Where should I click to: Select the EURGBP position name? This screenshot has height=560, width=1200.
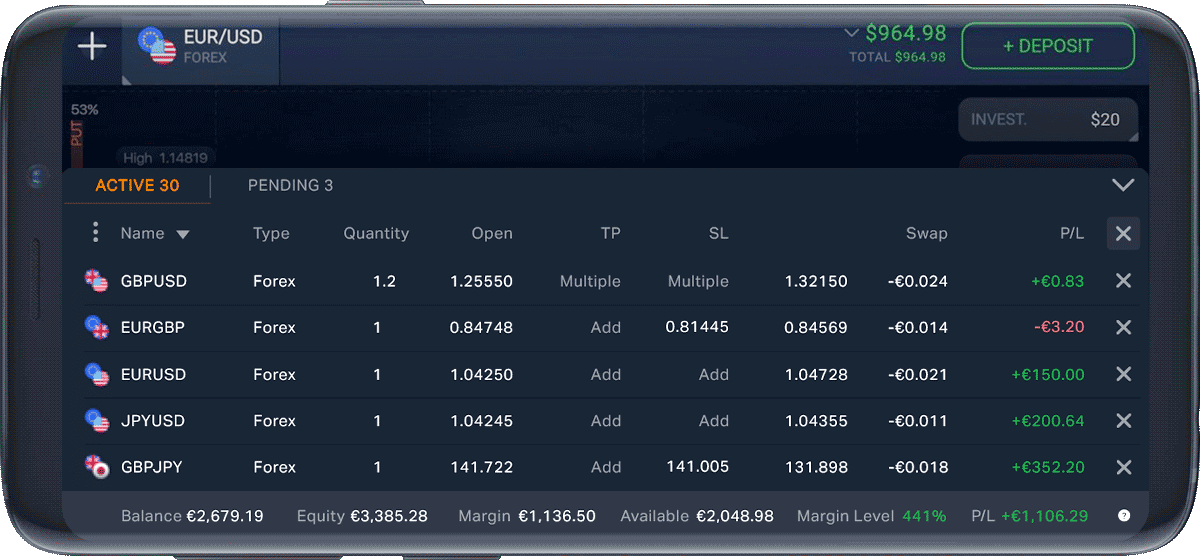coord(153,327)
